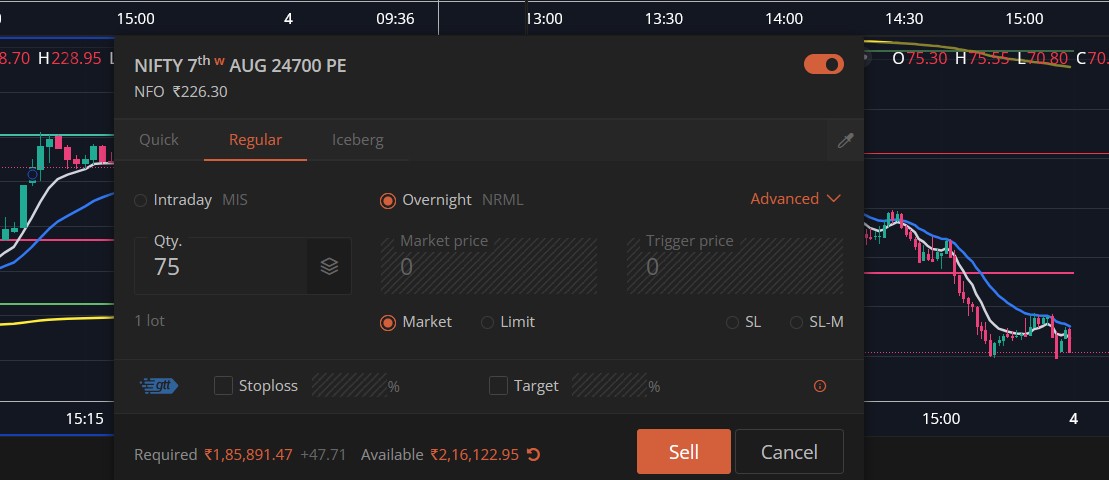Open the lot size stack icon

click(329, 267)
